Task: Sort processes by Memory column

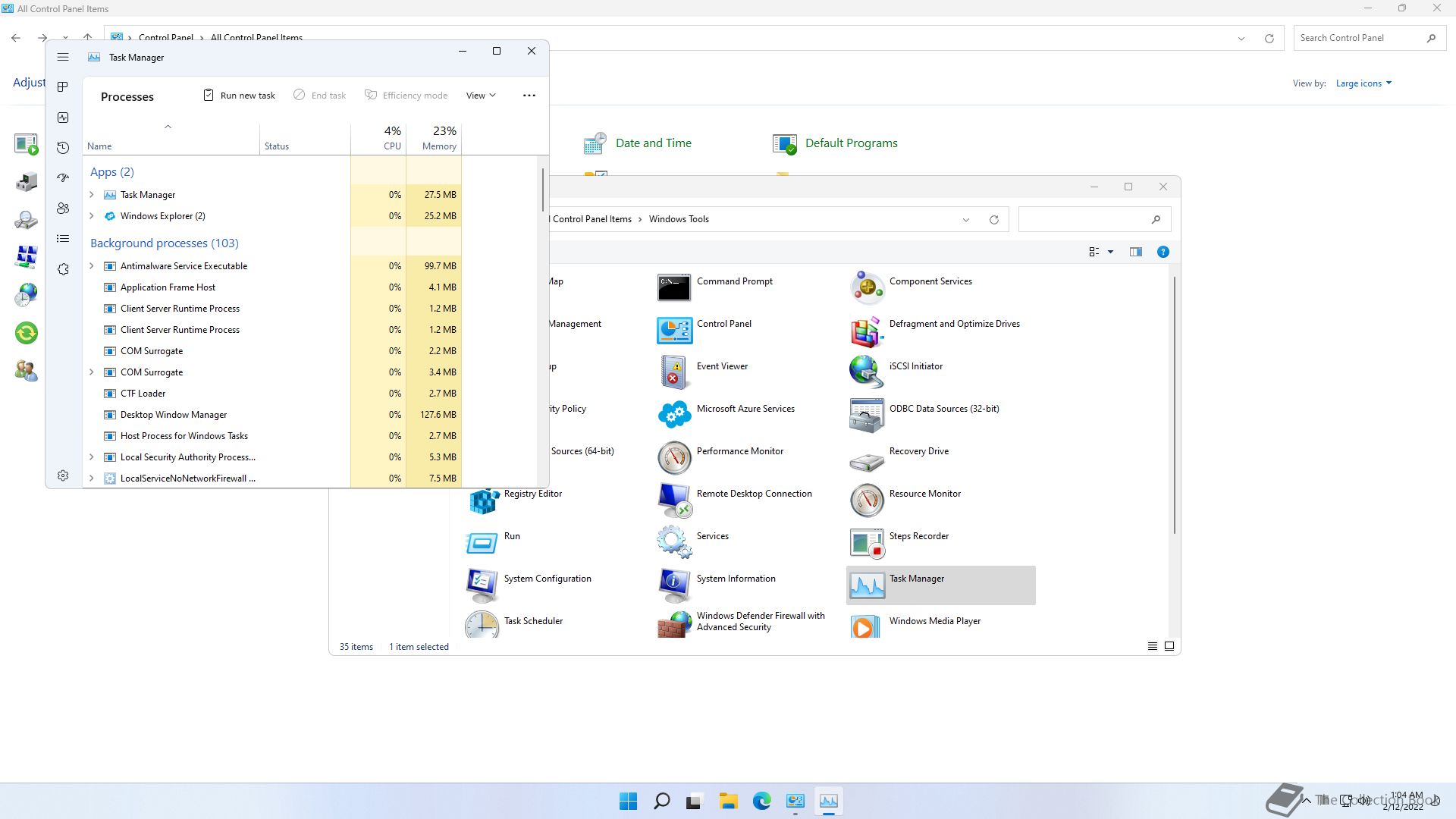Action: [434, 139]
